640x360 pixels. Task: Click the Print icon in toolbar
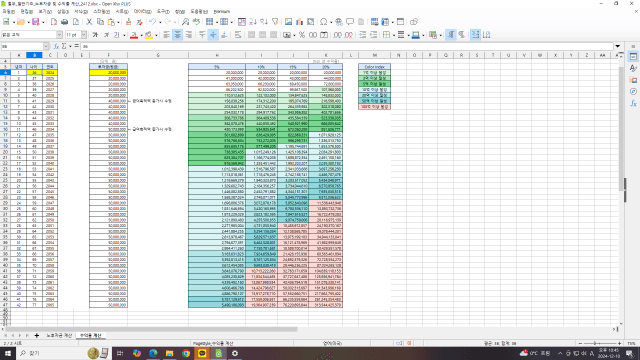pos(64,22)
